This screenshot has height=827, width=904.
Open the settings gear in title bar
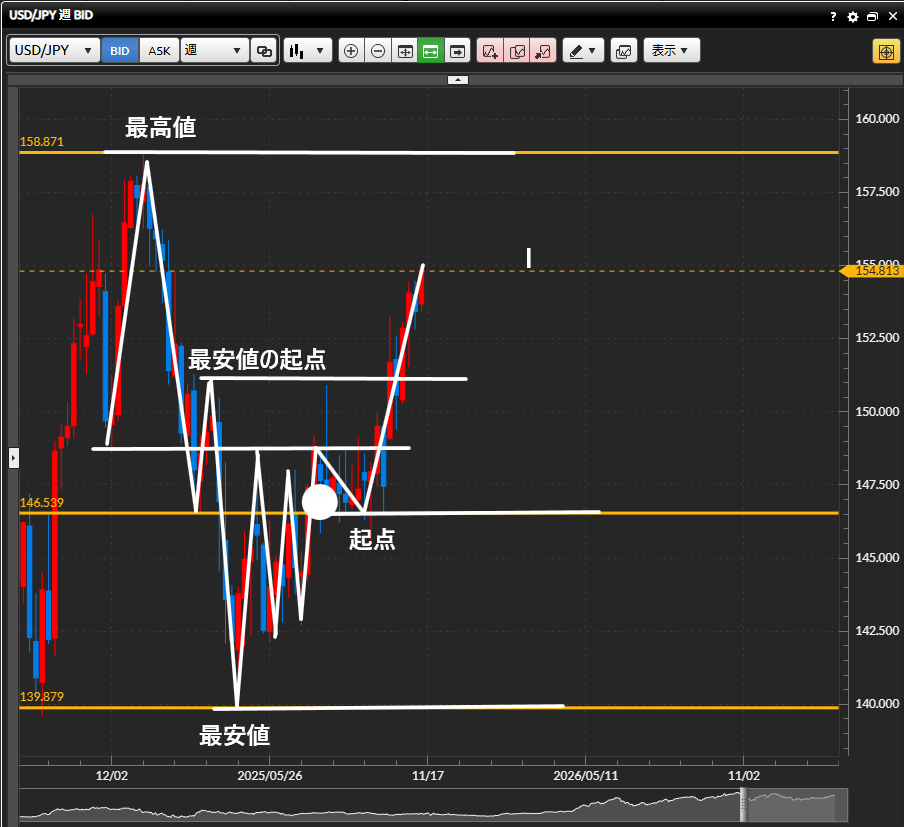tap(853, 17)
